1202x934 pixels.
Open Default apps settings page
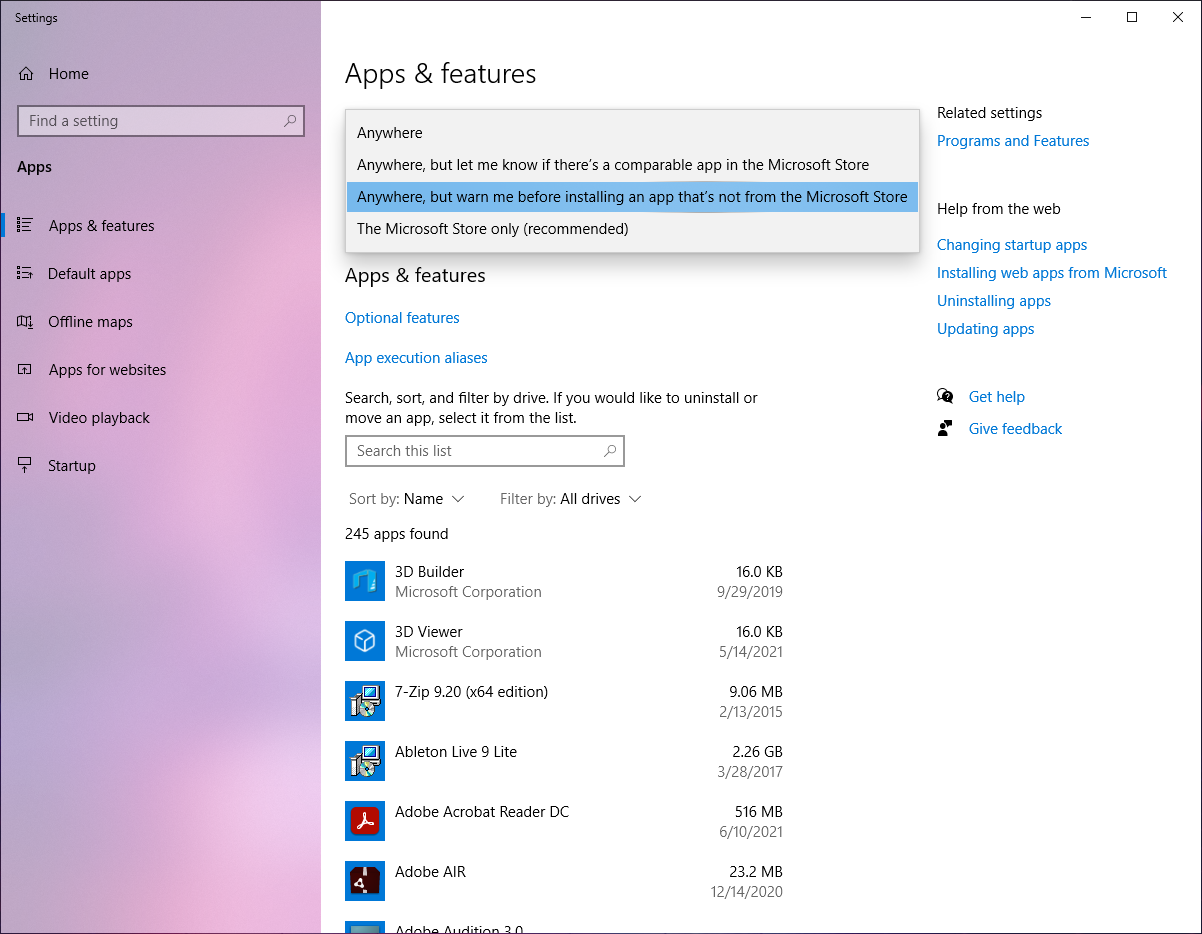point(89,274)
